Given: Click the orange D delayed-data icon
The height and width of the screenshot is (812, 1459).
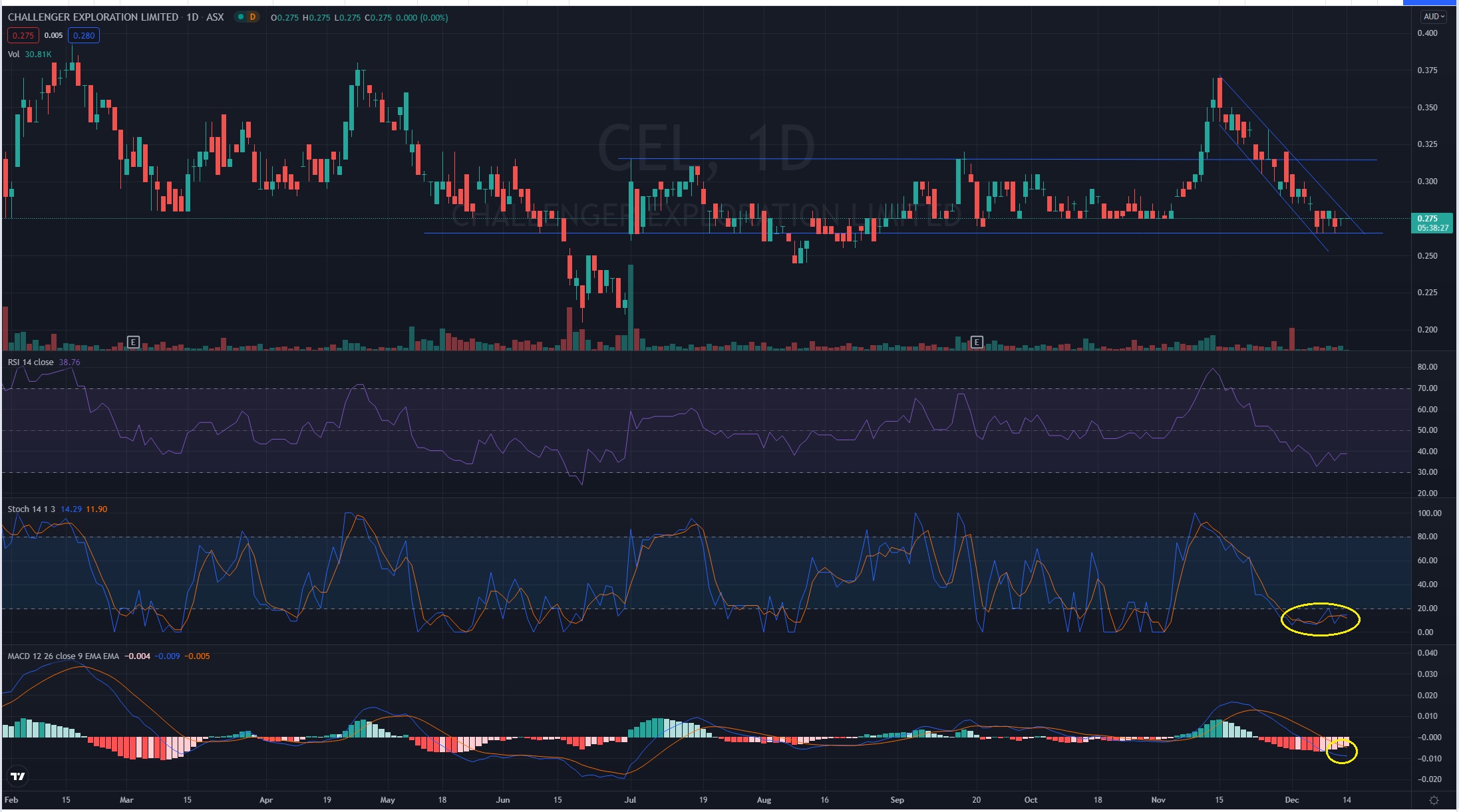Looking at the screenshot, I should coord(253,17).
